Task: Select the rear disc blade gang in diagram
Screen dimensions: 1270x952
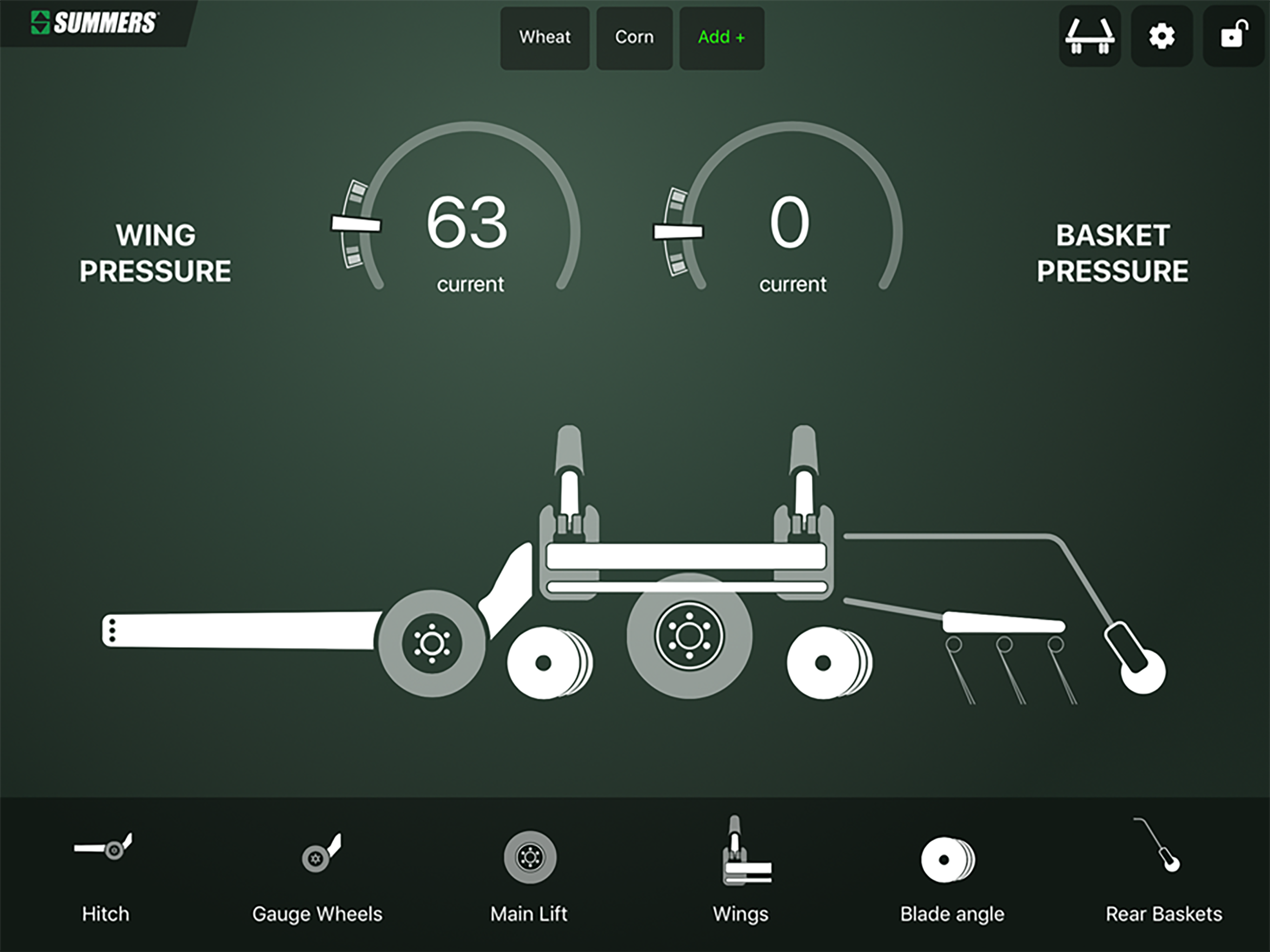Action: 829,663
